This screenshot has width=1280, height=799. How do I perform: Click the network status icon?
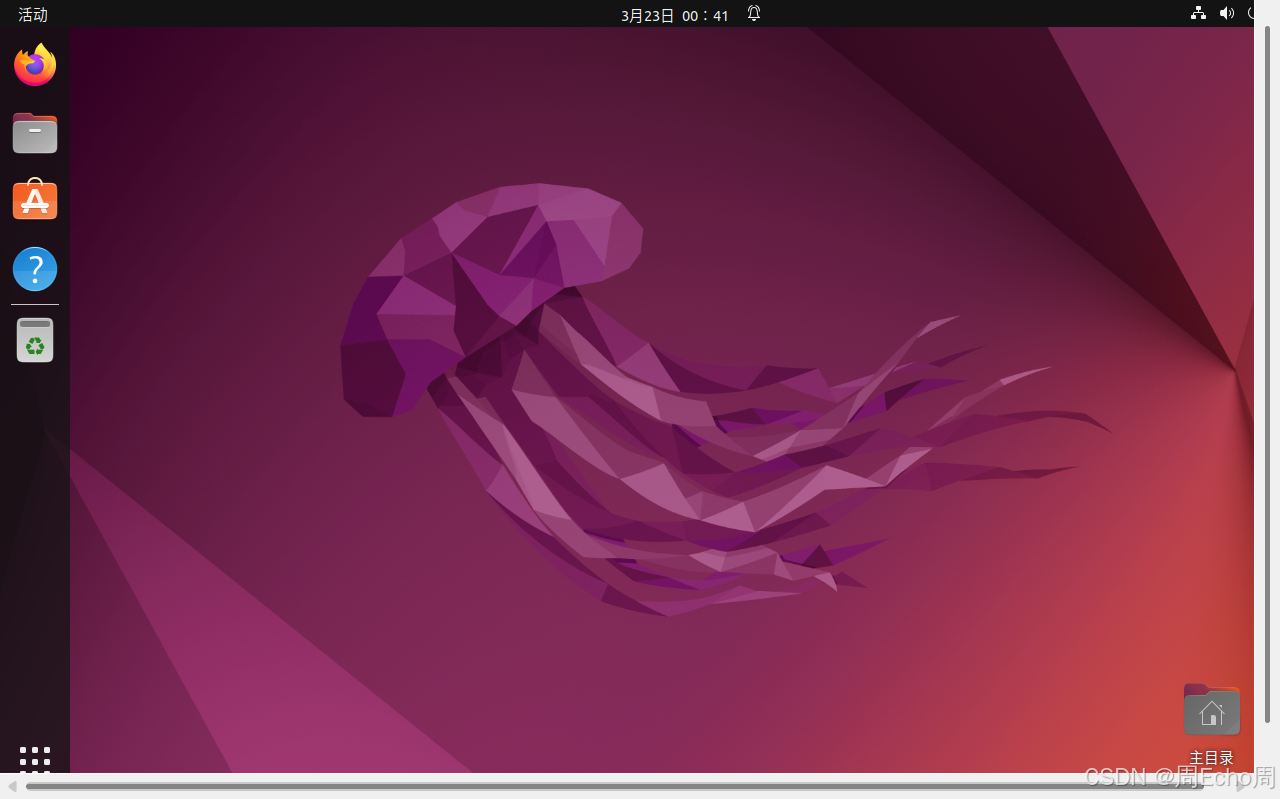coord(1198,13)
